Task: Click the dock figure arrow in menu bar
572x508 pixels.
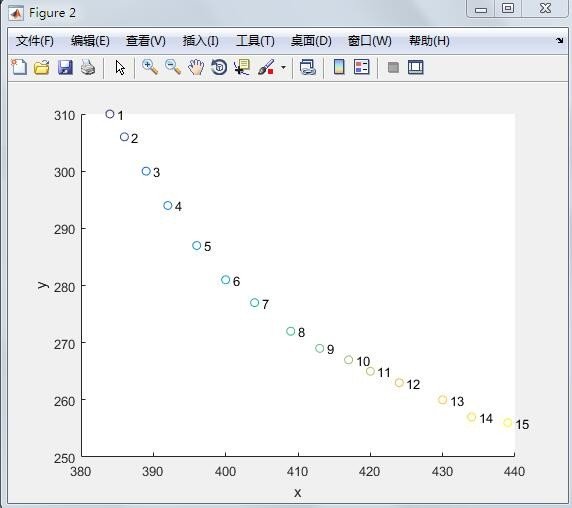Action: click(560, 40)
